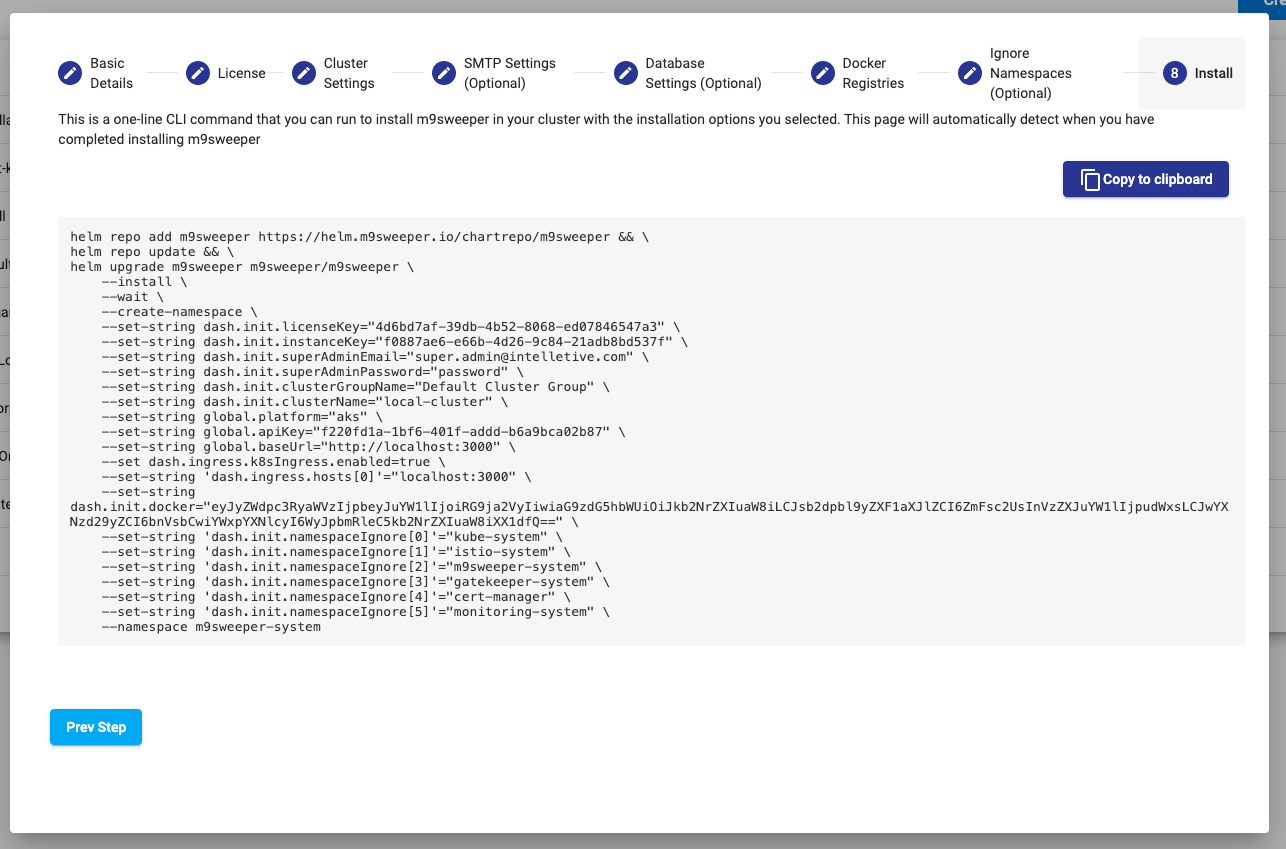
Task: Select the Ignore Namespaces (Optional) step label
Action: click(1030, 73)
